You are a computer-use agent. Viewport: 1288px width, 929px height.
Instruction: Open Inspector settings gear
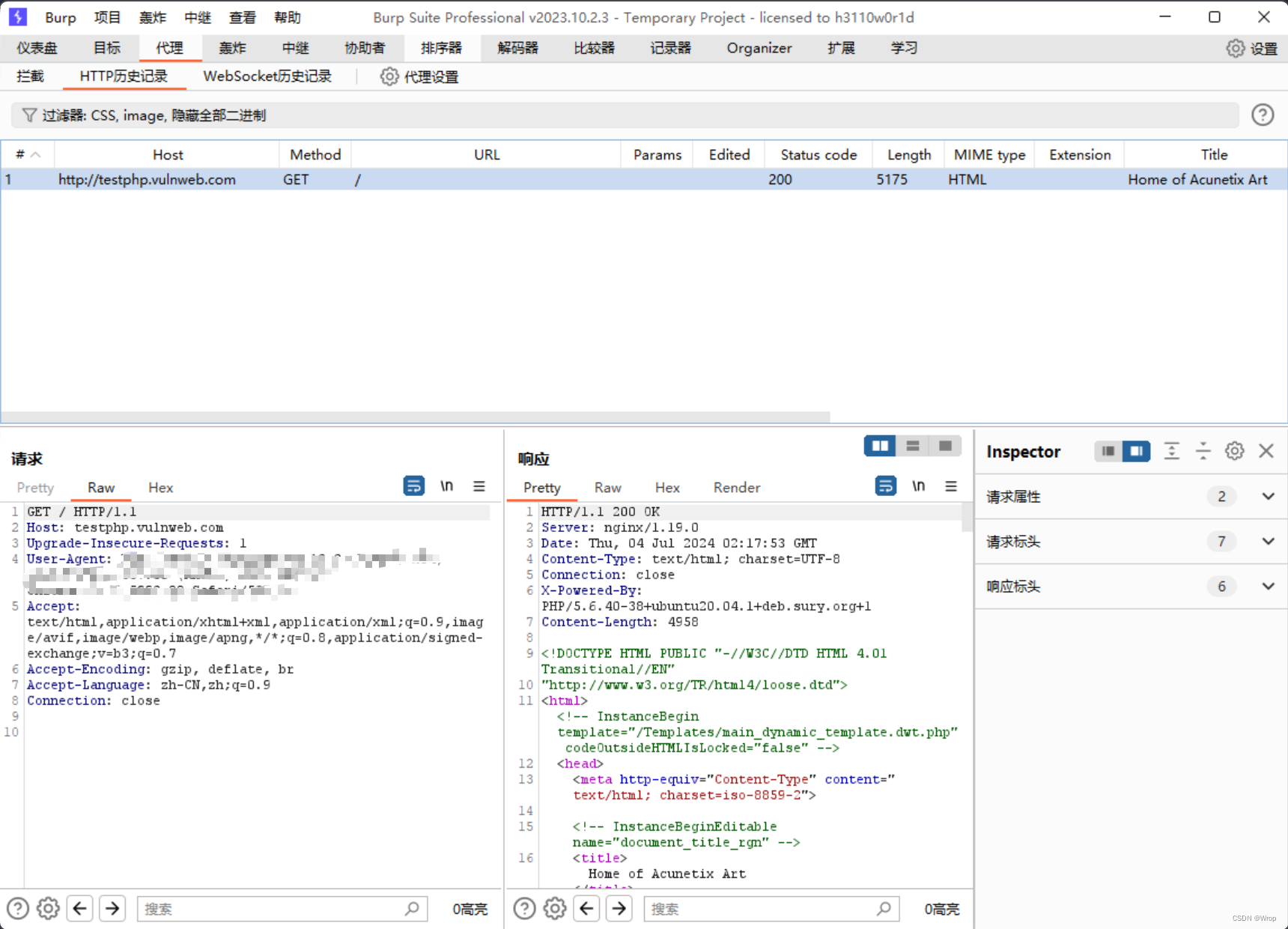(x=1235, y=451)
